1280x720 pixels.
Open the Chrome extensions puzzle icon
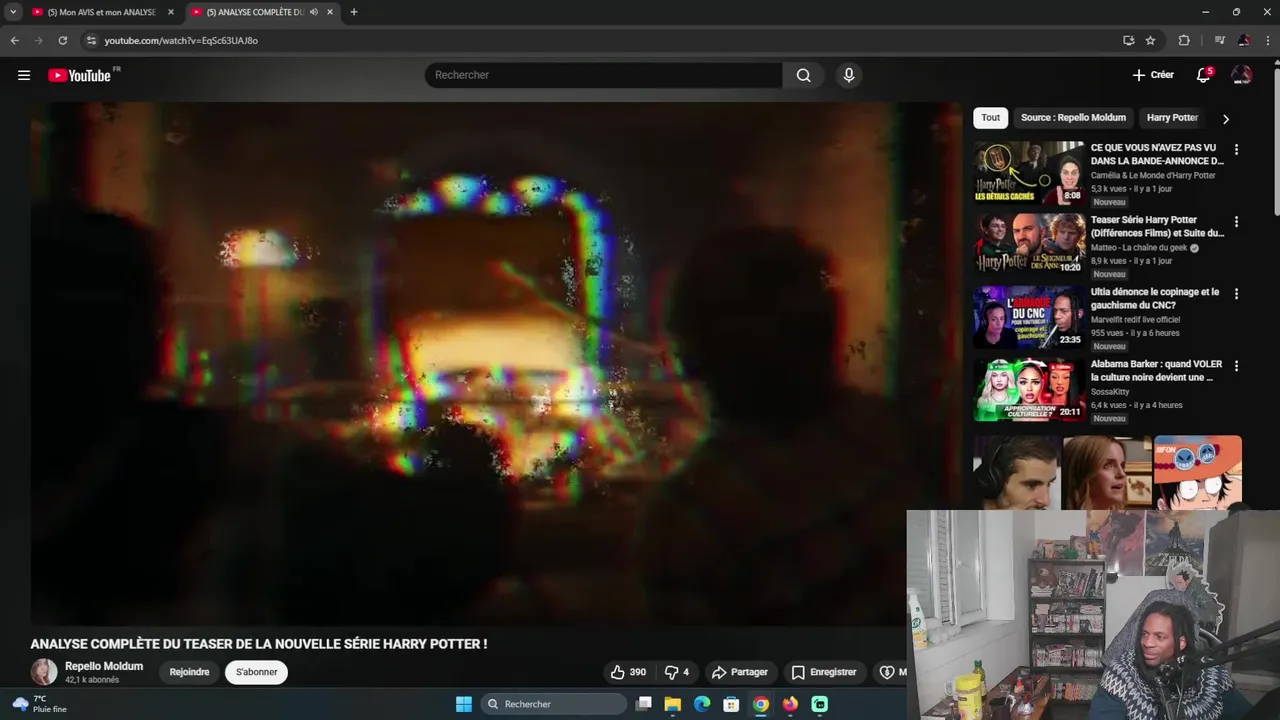[x=1184, y=40]
